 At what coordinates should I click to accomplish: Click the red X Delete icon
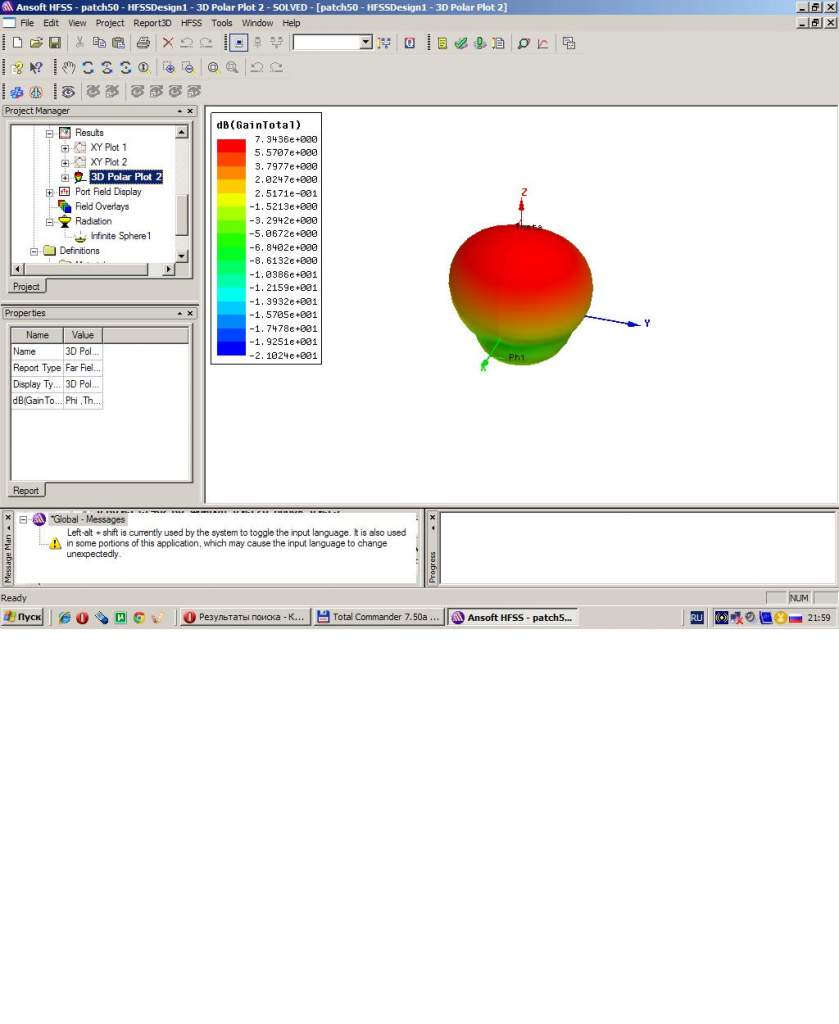click(x=168, y=43)
